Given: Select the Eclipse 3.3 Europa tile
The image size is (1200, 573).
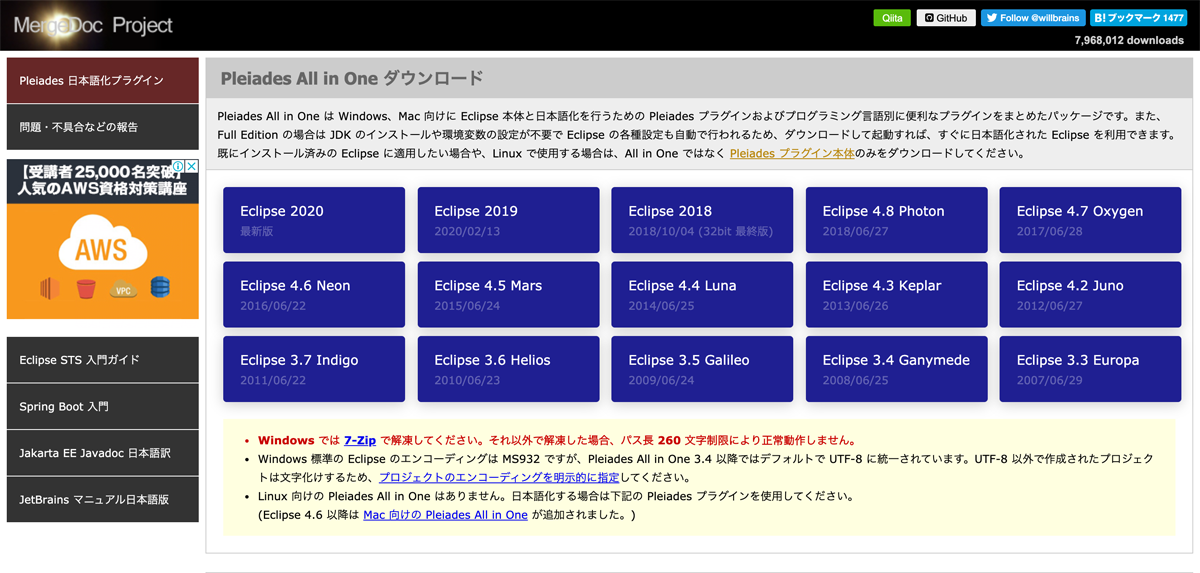Looking at the screenshot, I should (x=1090, y=369).
